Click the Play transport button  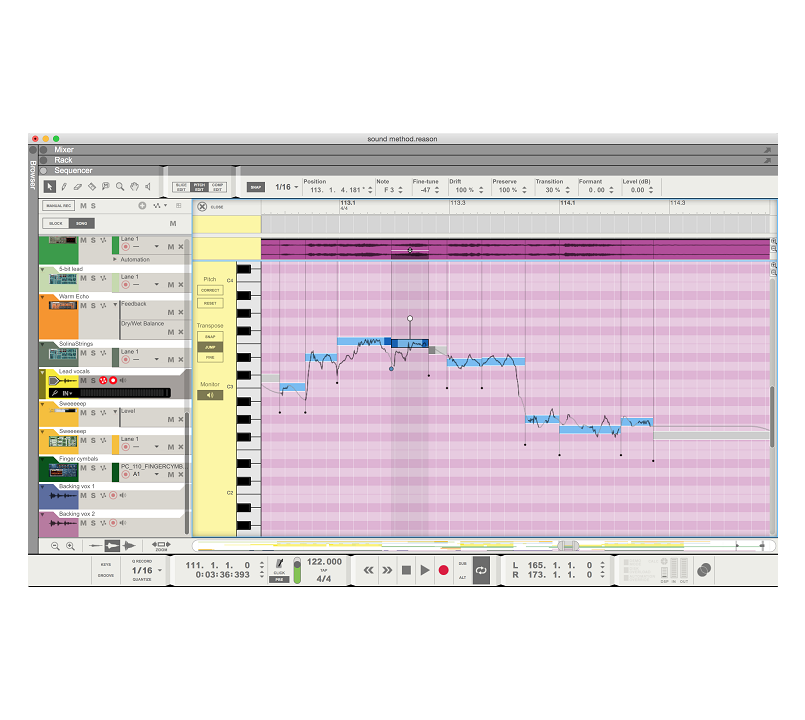point(425,570)
